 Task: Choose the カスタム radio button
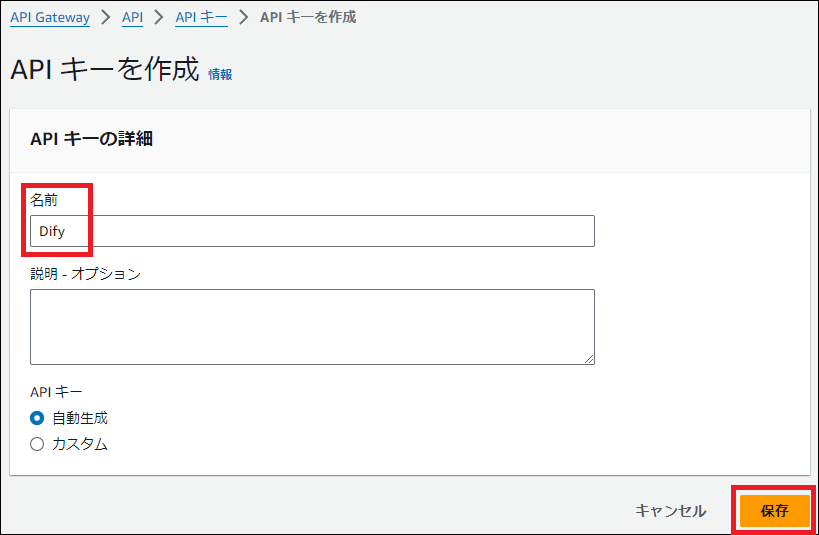38,444
